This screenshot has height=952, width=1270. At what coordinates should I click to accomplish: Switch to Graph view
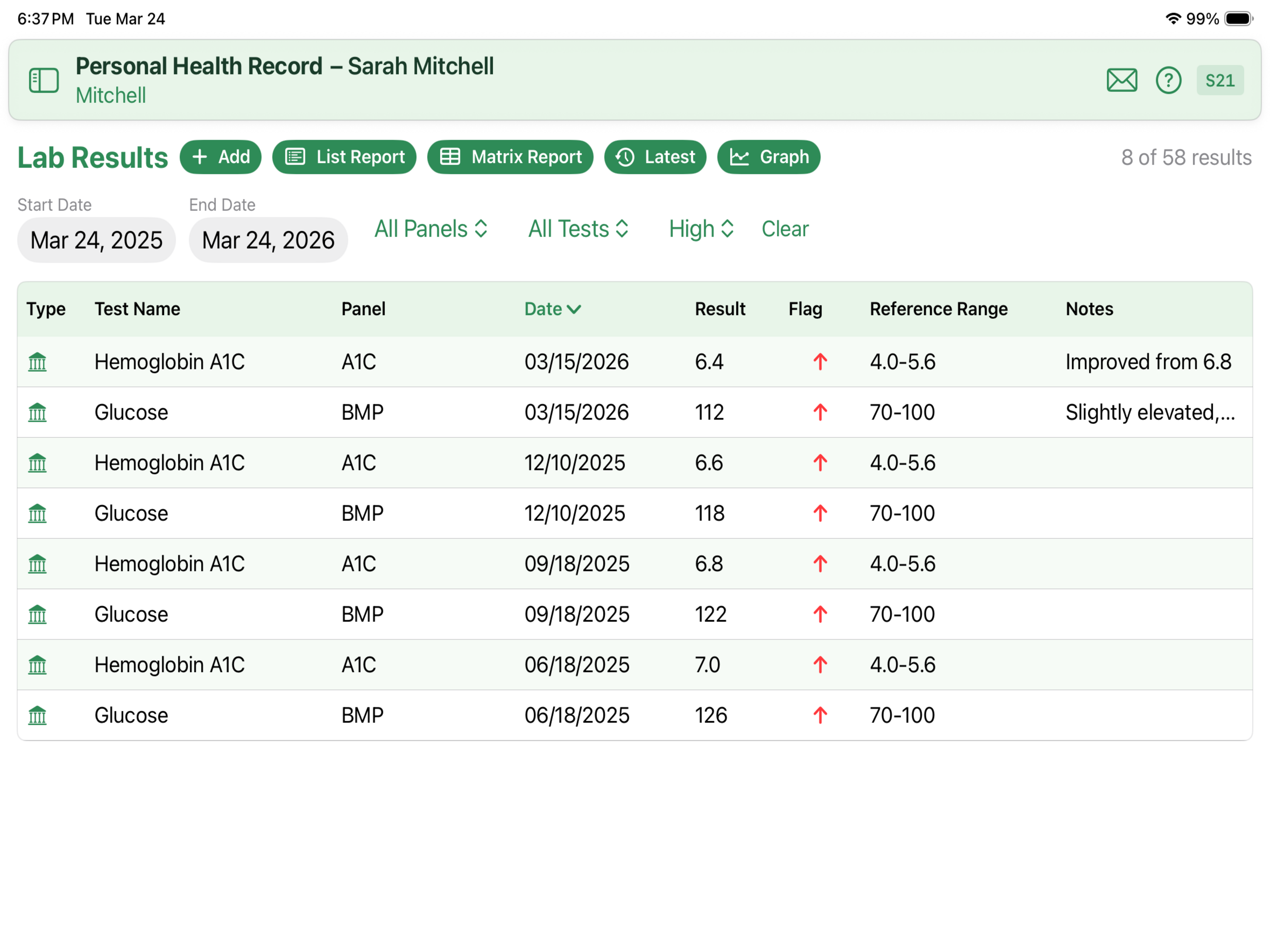[x=769, y=157]
